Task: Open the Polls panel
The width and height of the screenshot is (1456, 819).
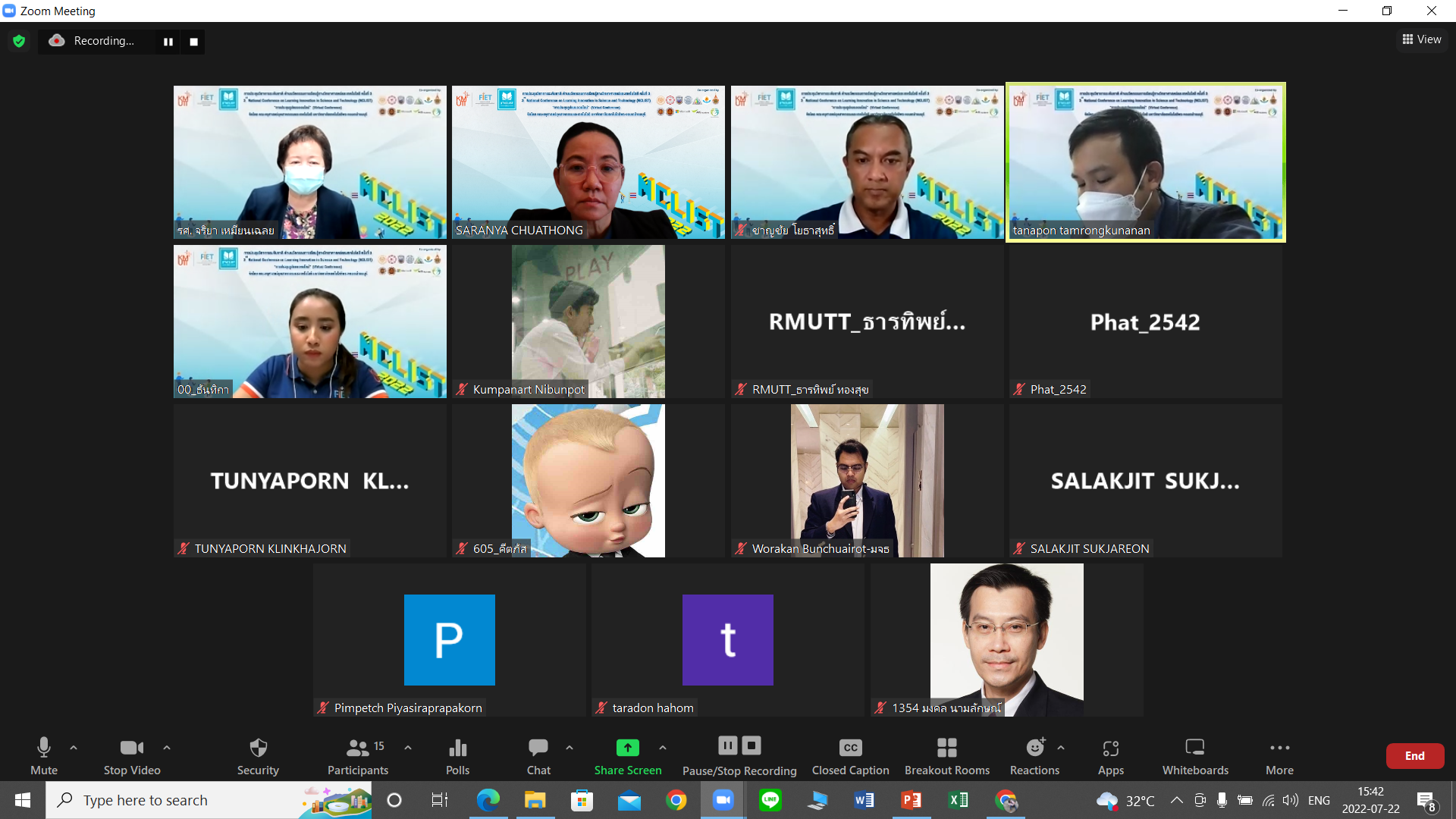Action: pyautogui.click(x=457, y=755)
